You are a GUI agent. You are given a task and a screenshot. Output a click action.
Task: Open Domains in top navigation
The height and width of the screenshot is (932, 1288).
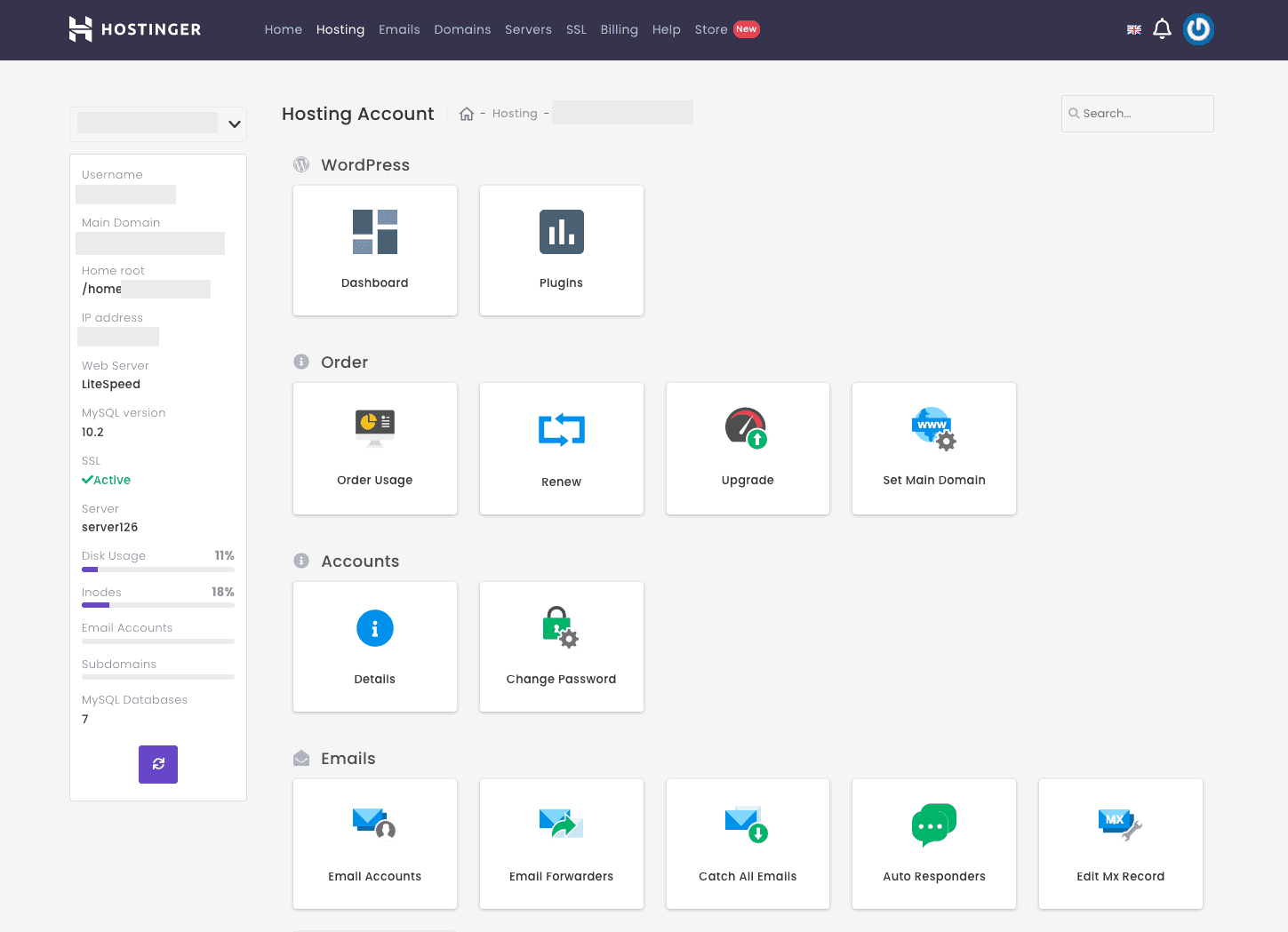[462, 29]
